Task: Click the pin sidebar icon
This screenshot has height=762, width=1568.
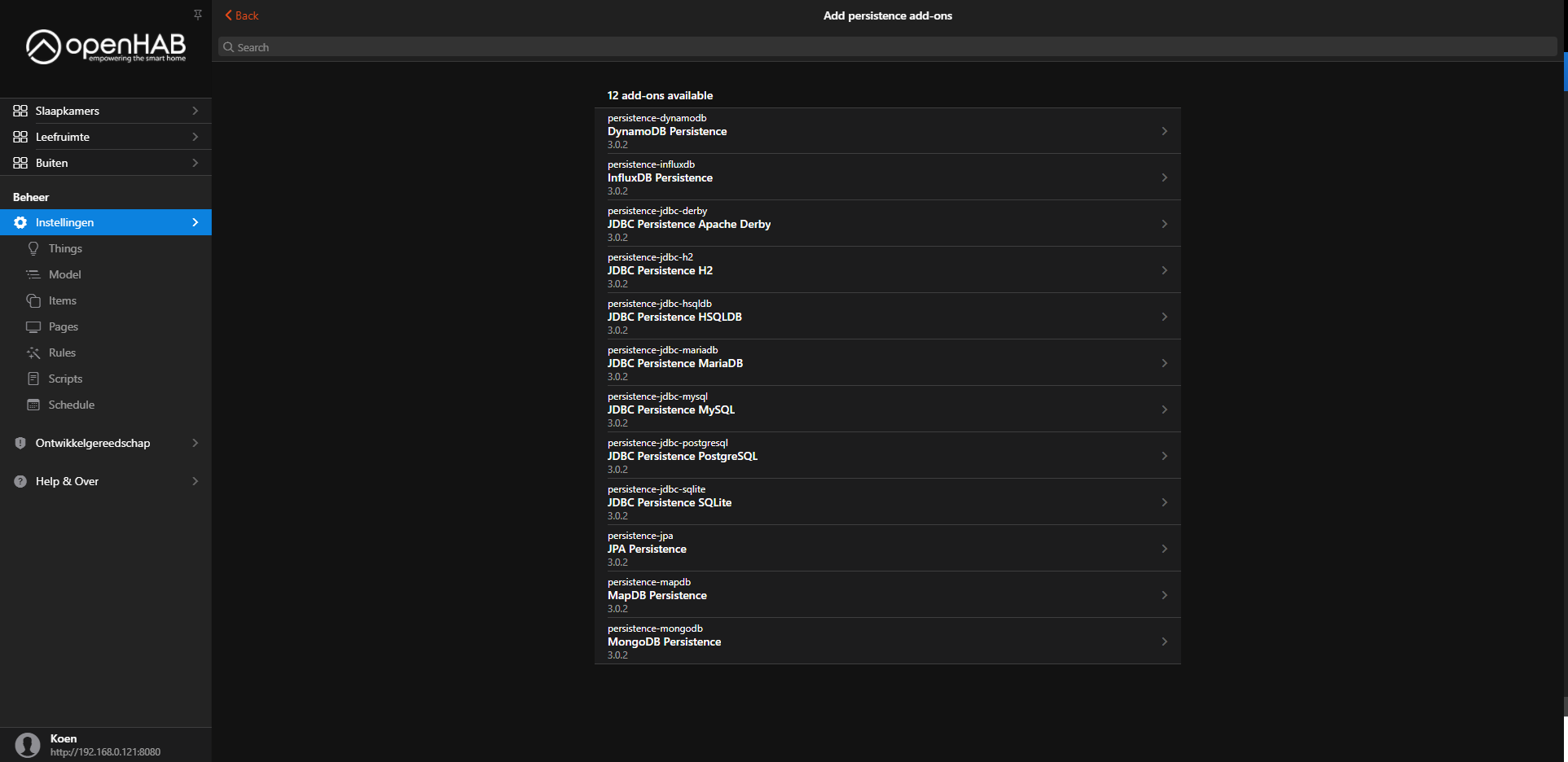Action: coord(197,15)
